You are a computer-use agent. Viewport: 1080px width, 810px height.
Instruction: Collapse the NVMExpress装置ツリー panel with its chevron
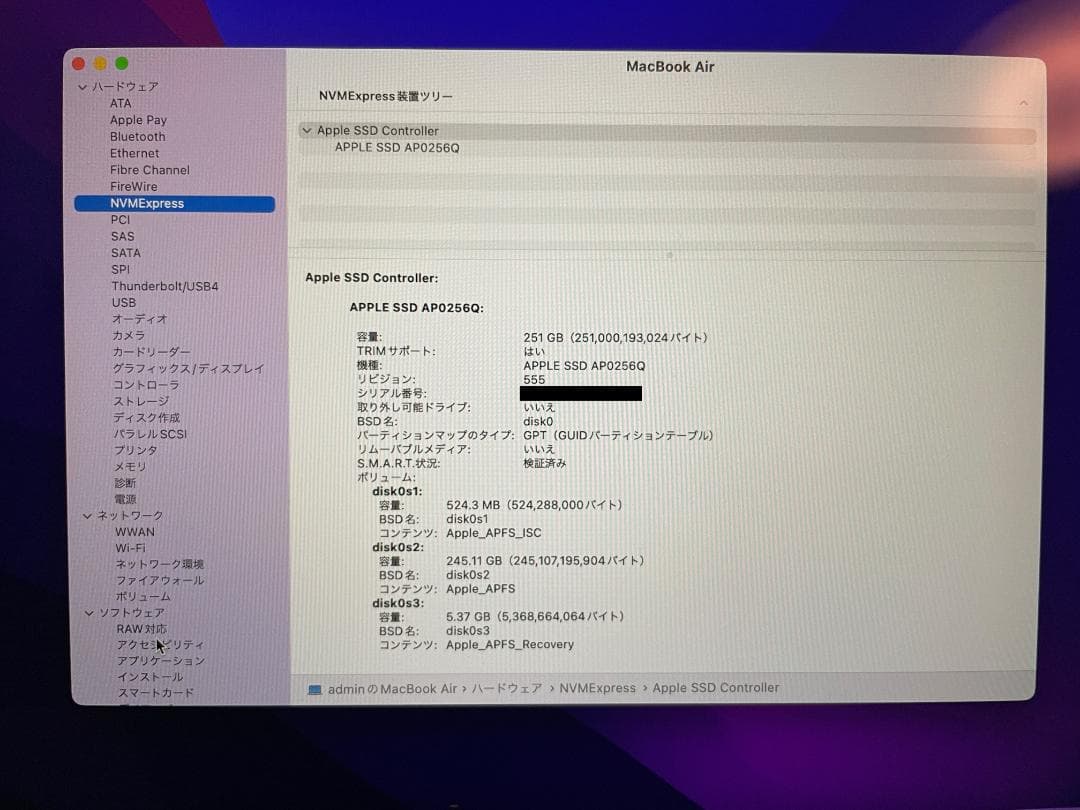(1023, 102)
